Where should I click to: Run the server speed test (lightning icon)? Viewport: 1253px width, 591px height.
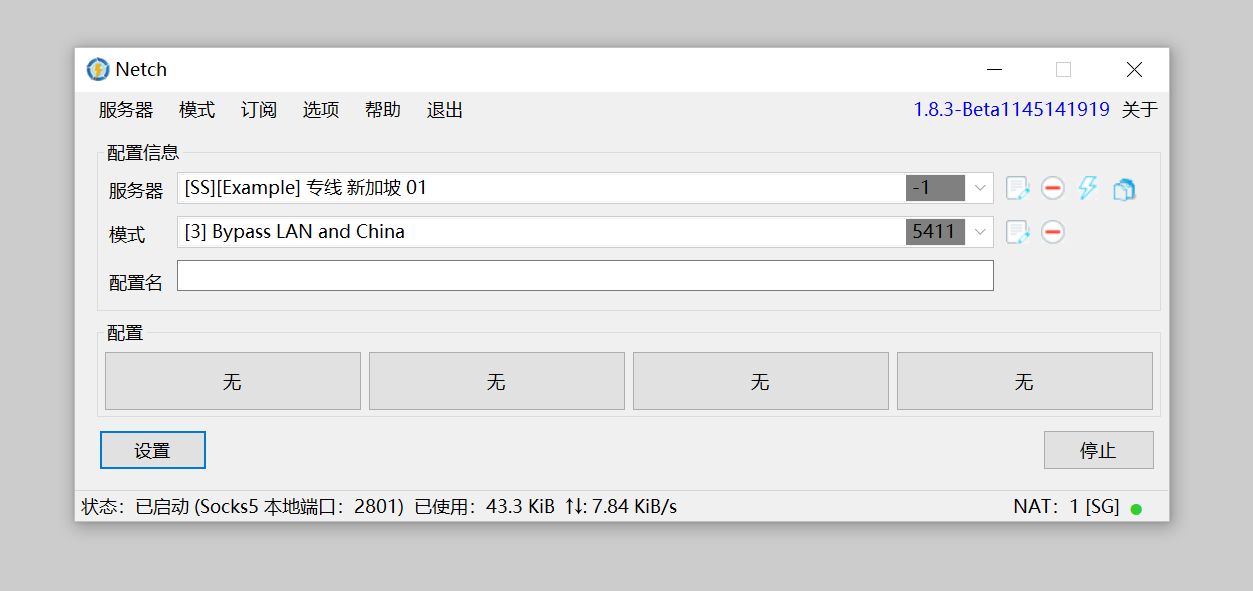point(1088,188)
